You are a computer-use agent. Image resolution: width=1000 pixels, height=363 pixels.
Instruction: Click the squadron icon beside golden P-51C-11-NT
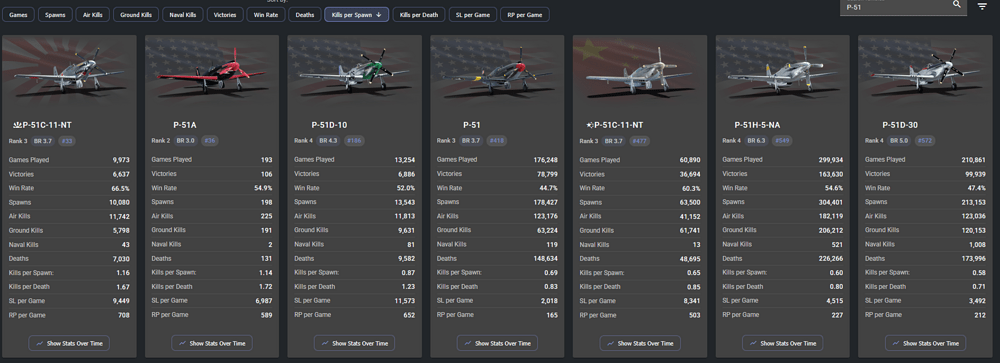pyautogui.click(x=17, y=125)
